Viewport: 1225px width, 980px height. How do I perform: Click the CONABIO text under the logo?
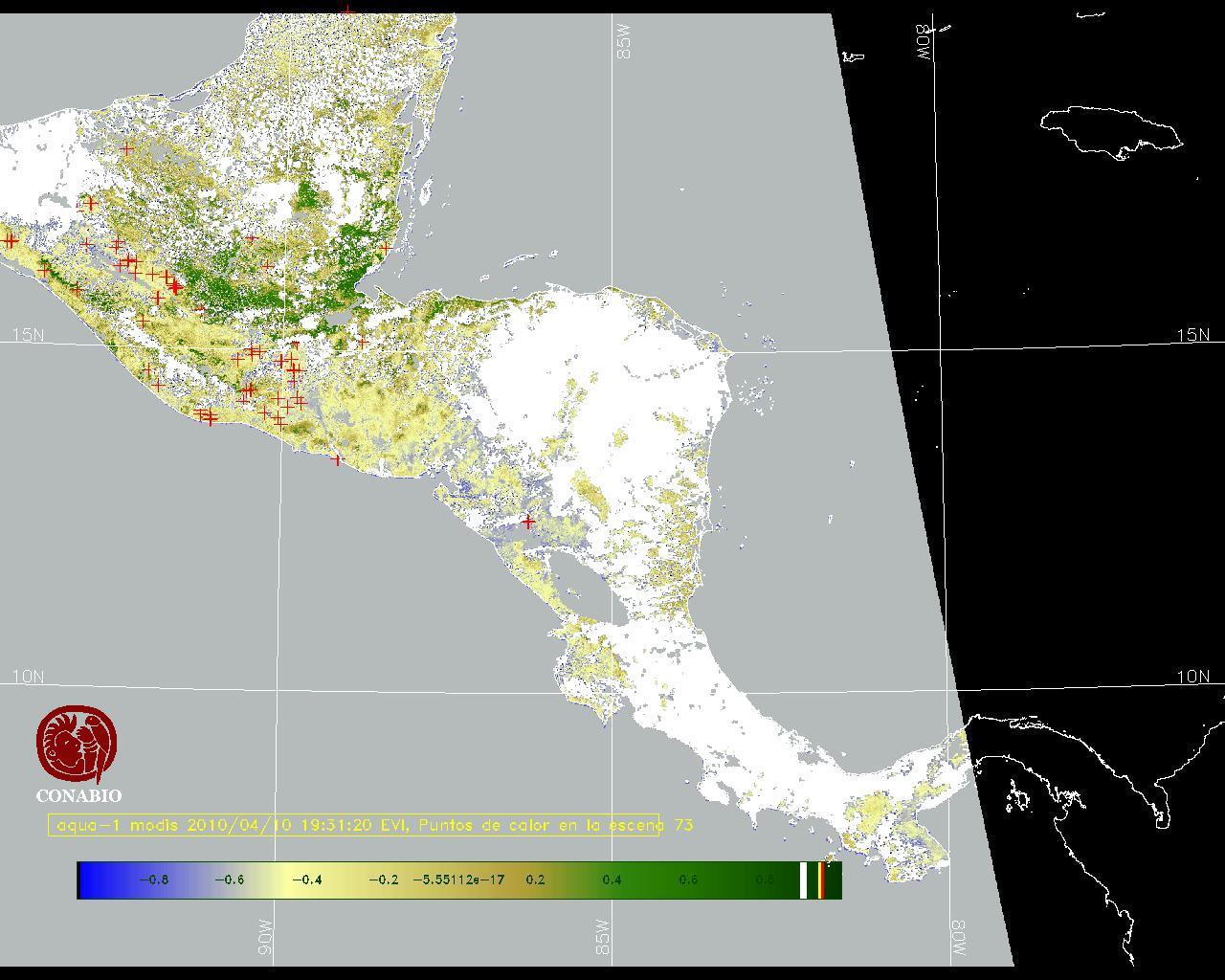pos(78,796)
